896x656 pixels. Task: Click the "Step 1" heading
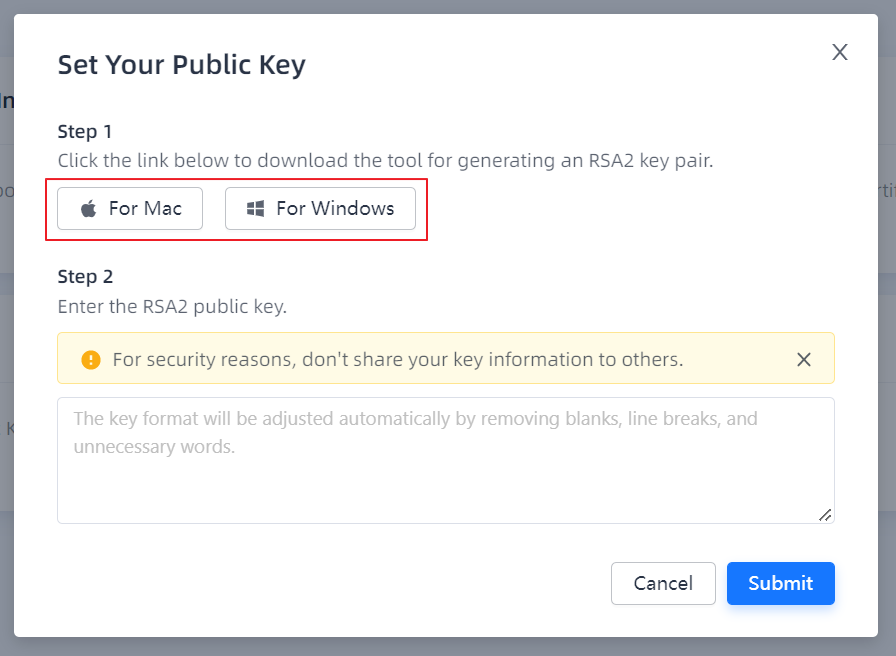pyautogui.click(x=85, y=132)
